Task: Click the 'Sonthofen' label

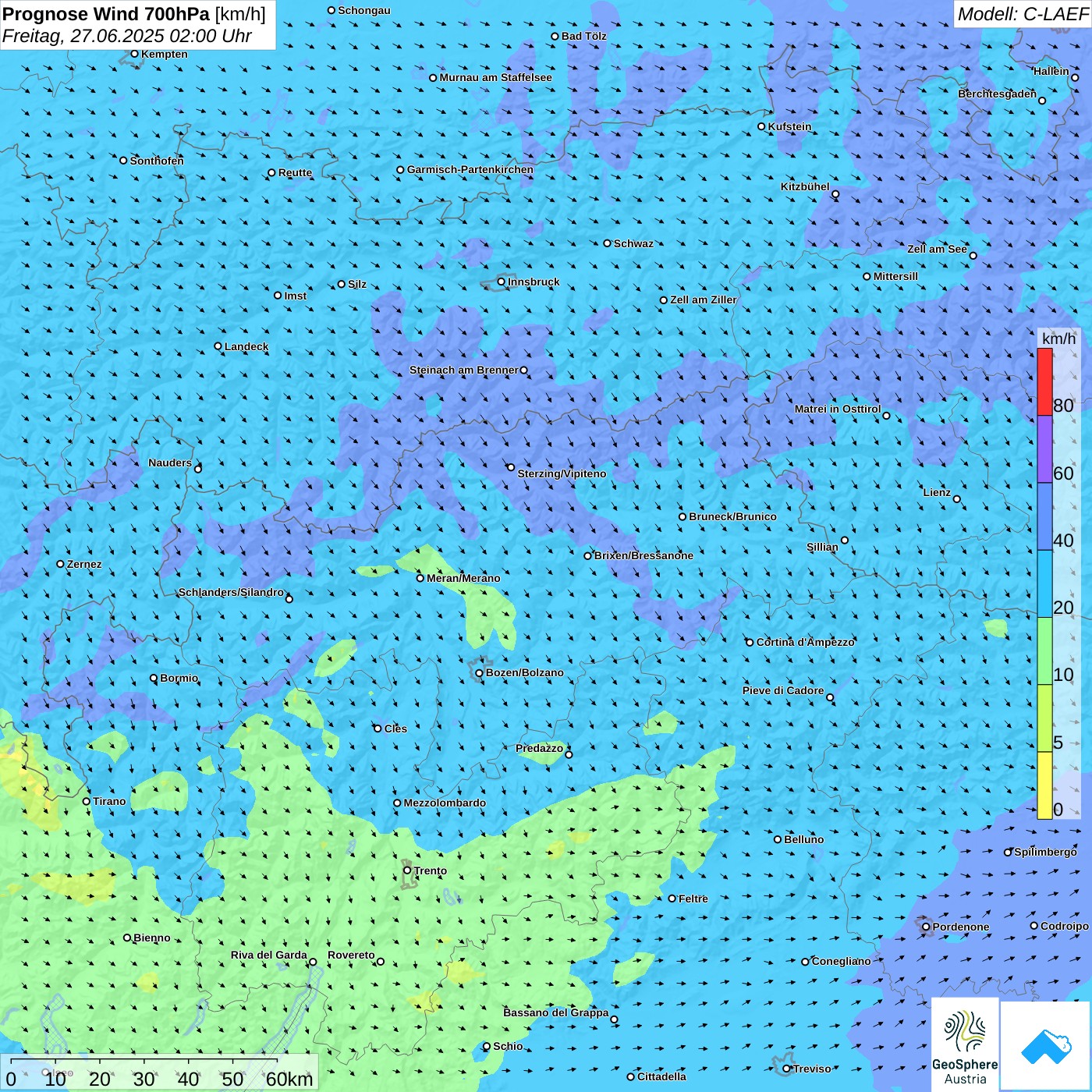Action: [x=157, y=161]
